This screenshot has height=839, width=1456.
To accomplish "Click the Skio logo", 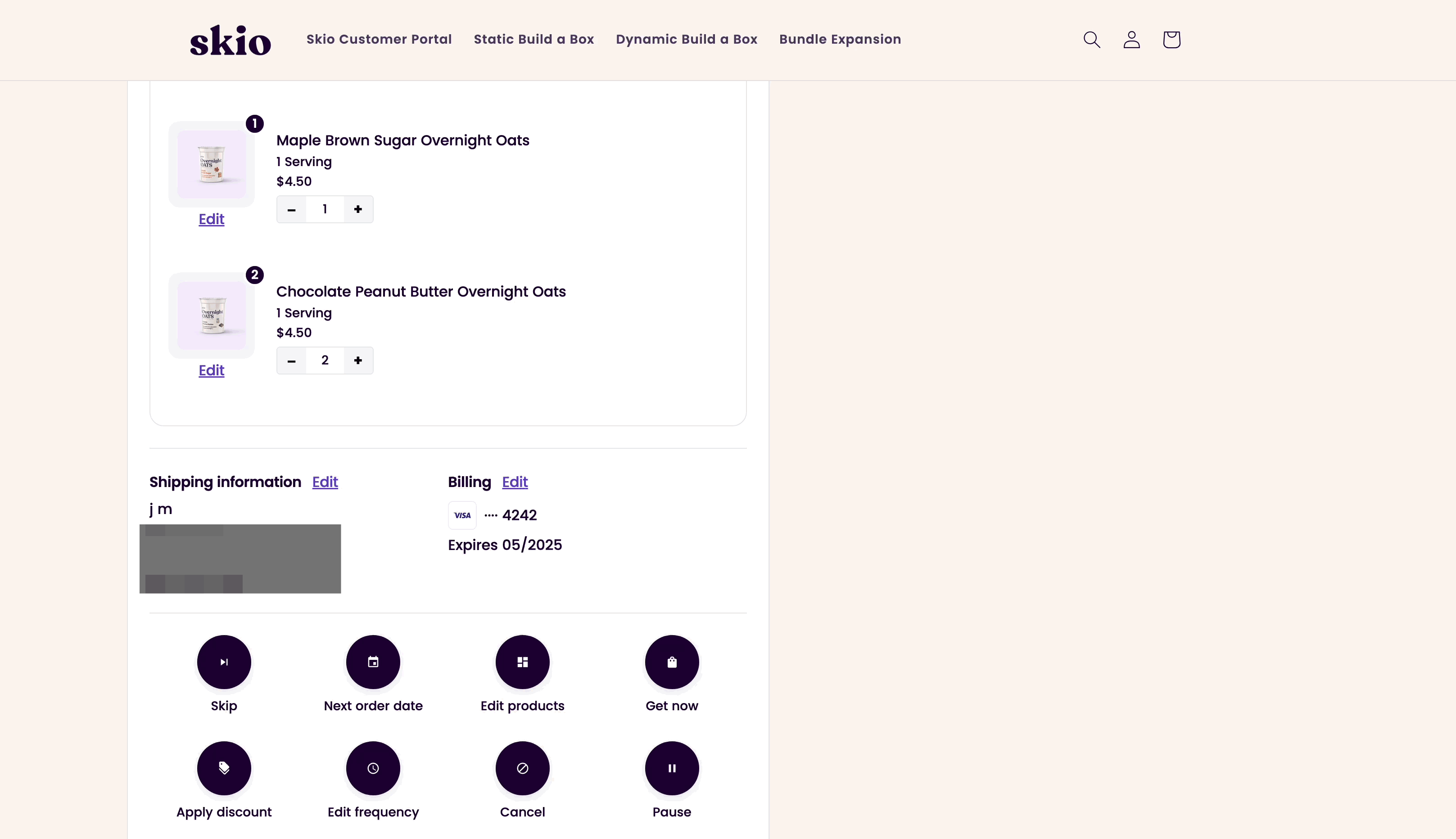I will click(x=230, y=41).
